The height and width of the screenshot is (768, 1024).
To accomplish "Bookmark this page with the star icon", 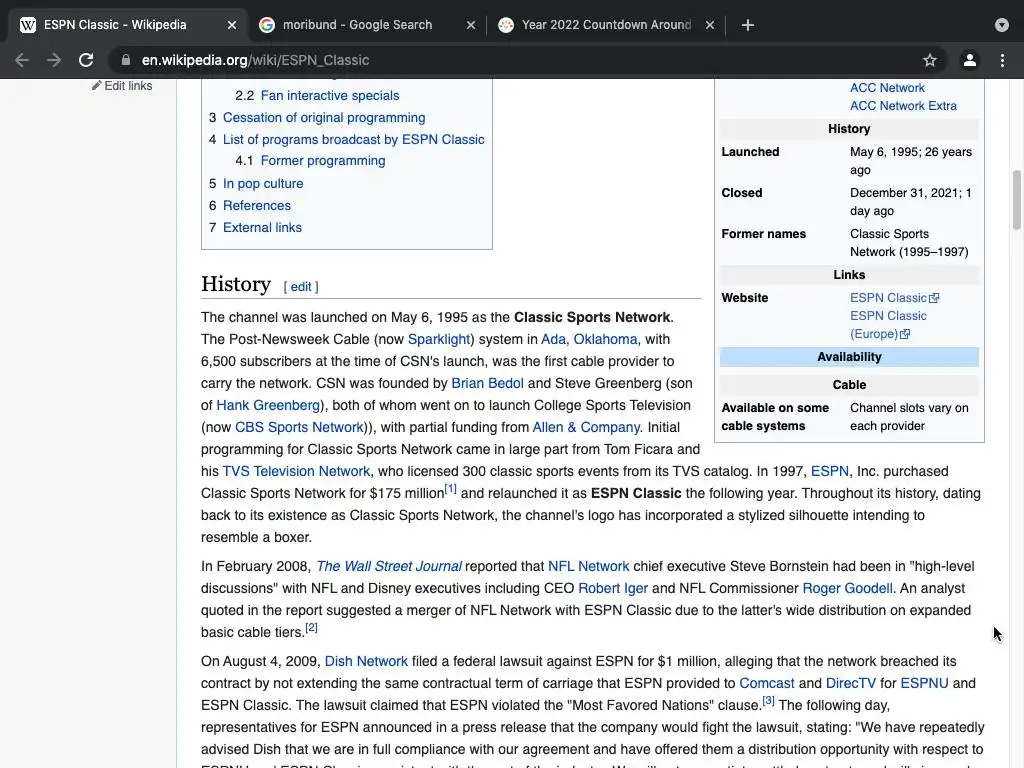I will click(x=930, y=60).
